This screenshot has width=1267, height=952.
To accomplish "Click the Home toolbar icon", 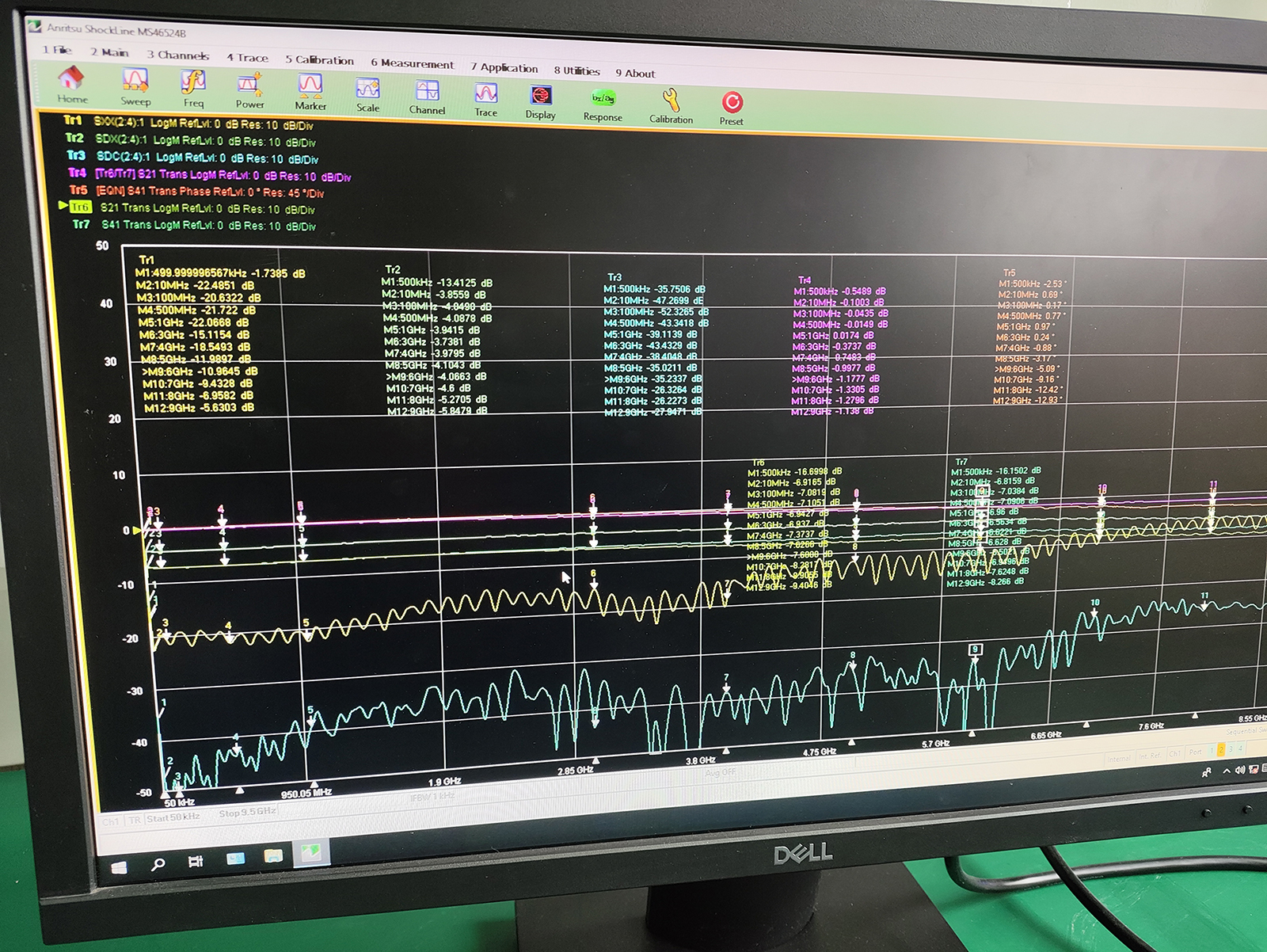I will click(x=71, y=79).
